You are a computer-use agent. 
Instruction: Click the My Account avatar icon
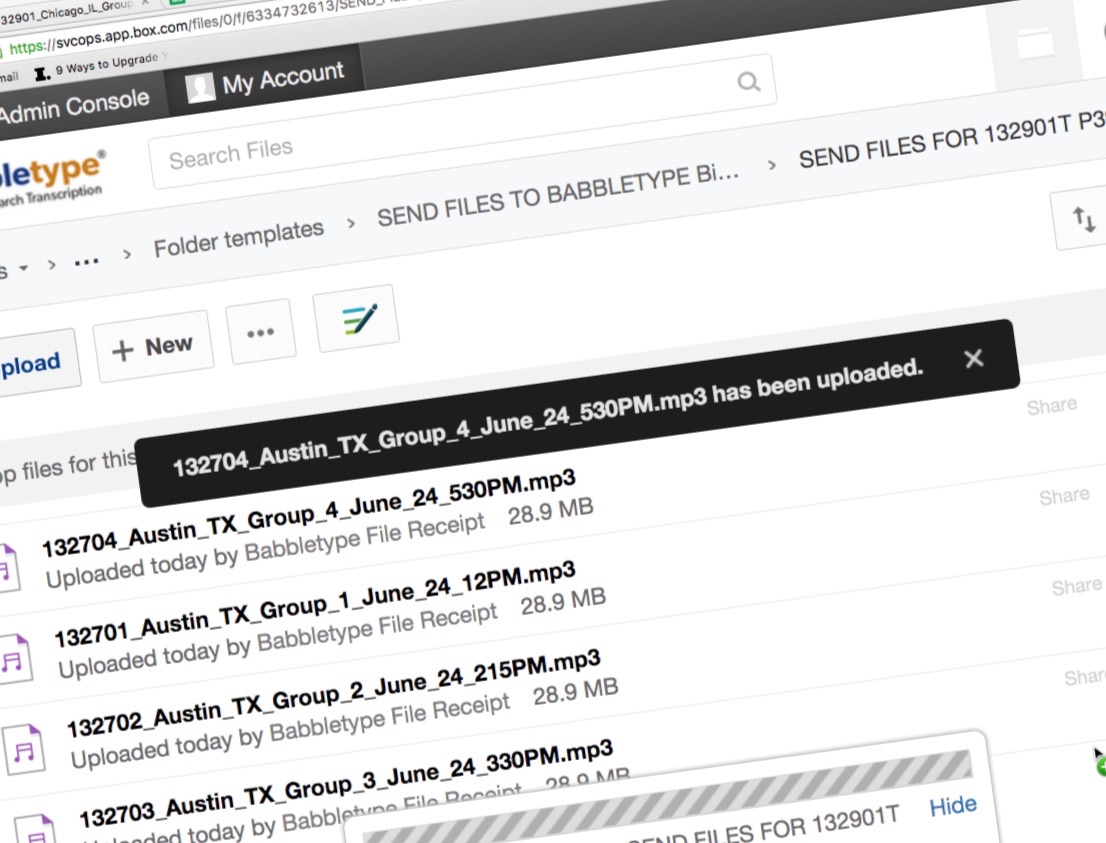pyautogui.click(x=200, y=87)
